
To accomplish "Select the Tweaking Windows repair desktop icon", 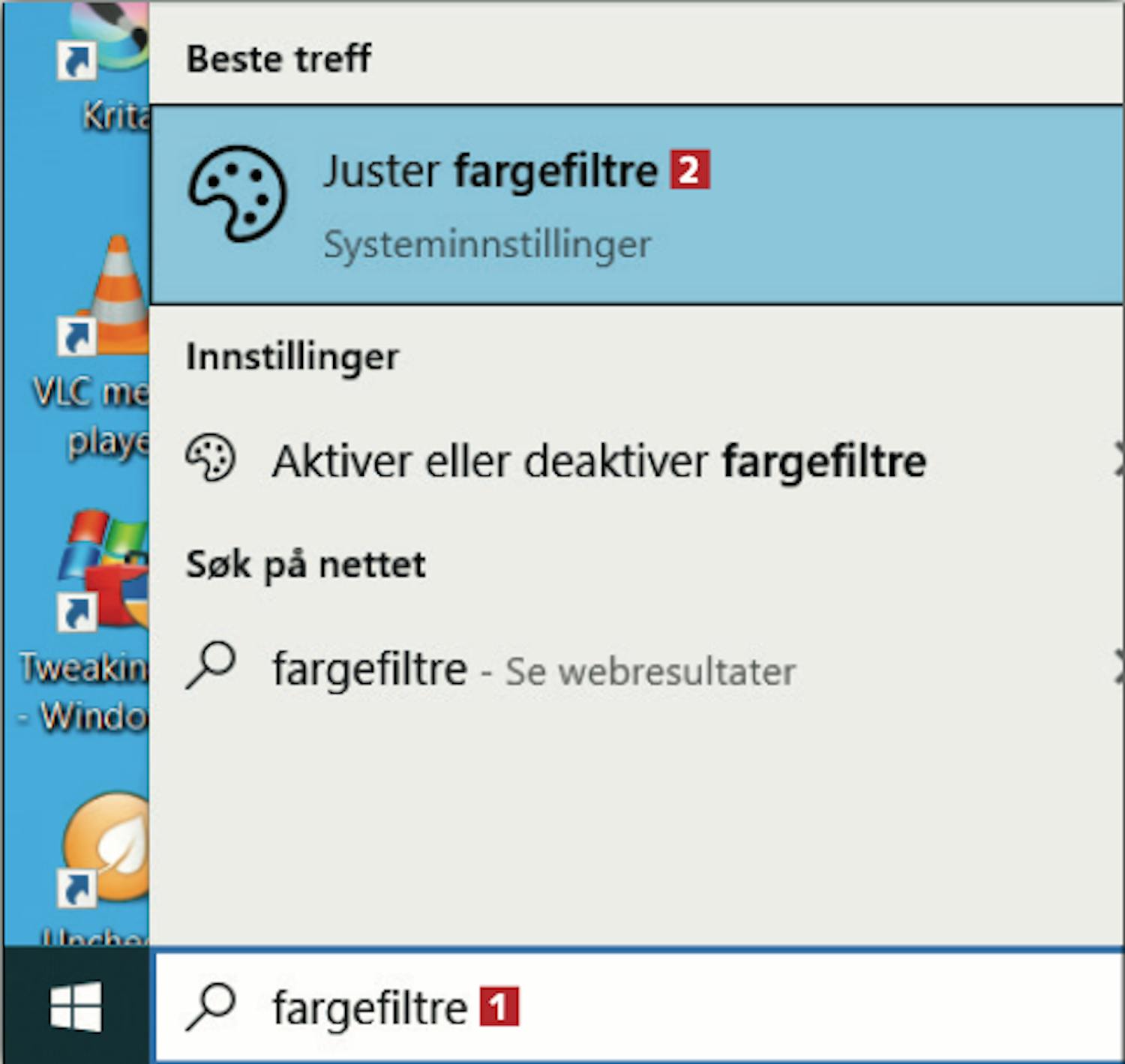I will [x=105, y=571].
